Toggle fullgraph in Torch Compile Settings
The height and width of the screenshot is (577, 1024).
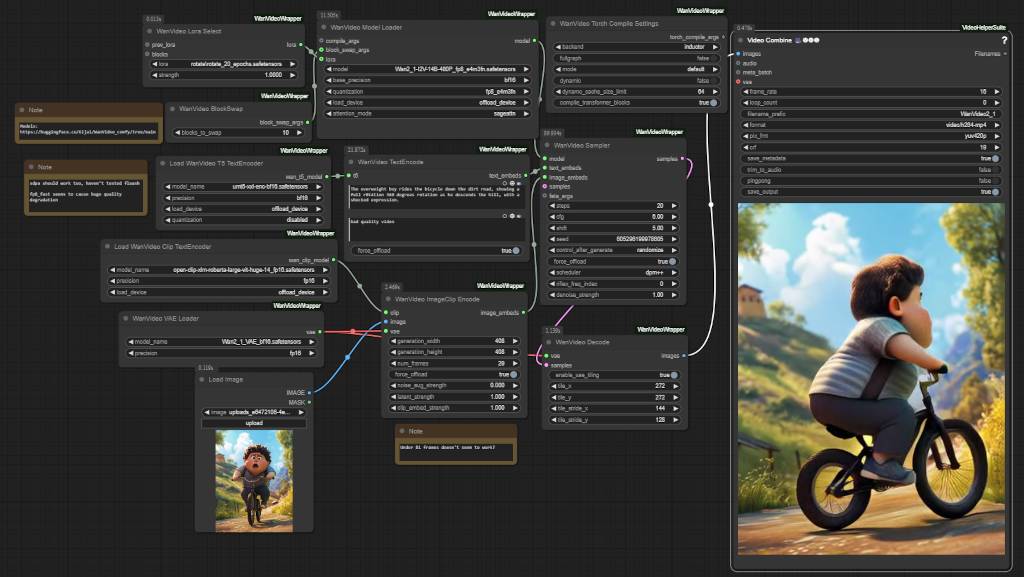coord(636,58)
